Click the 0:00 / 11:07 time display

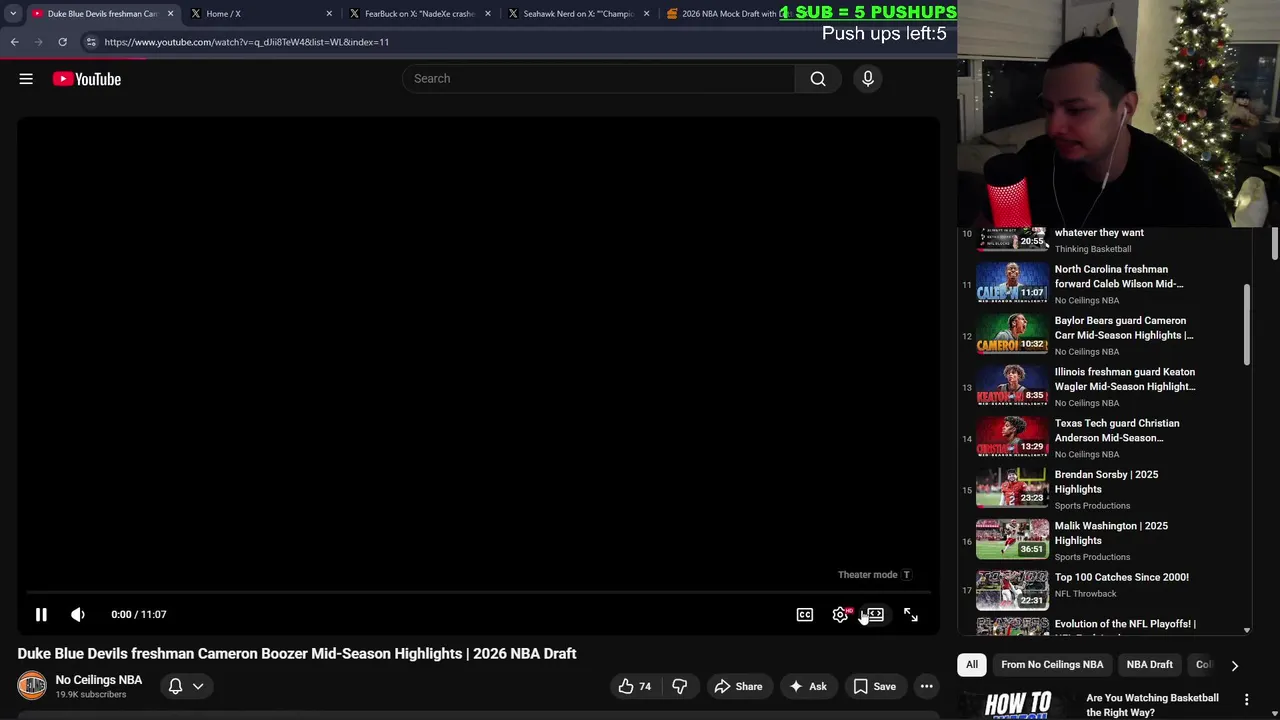point(139,615)
